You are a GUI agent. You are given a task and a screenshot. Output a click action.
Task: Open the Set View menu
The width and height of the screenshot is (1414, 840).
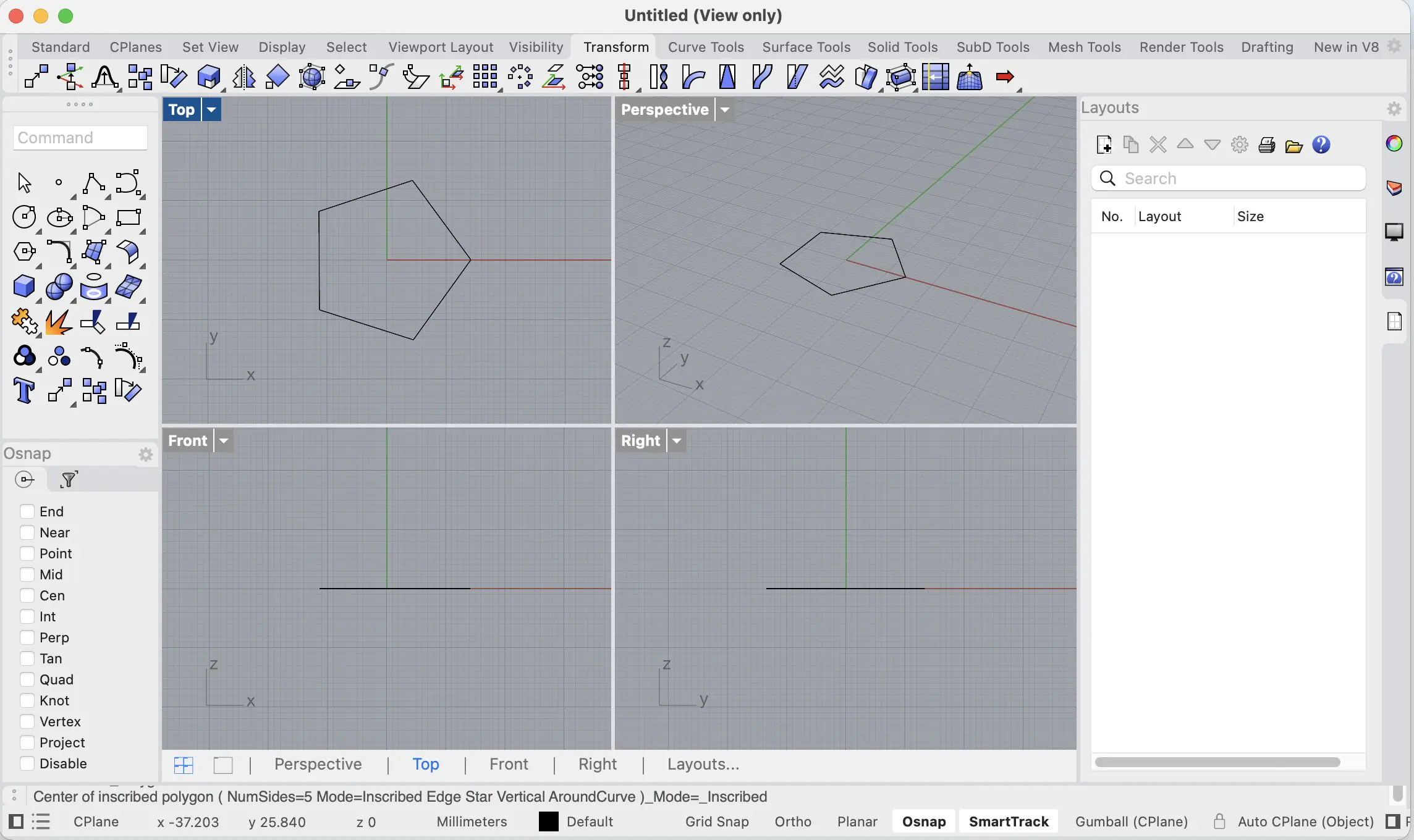[210, 46]
